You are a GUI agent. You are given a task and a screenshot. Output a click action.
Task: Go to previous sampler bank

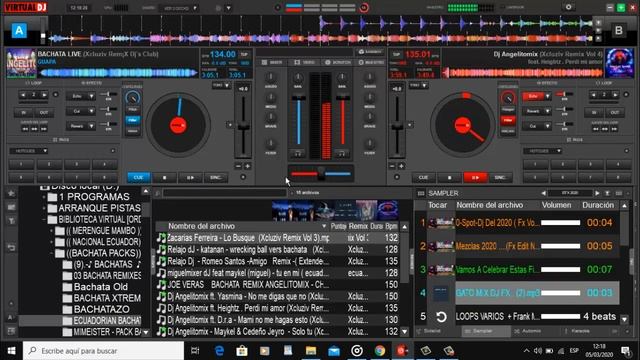543,193
